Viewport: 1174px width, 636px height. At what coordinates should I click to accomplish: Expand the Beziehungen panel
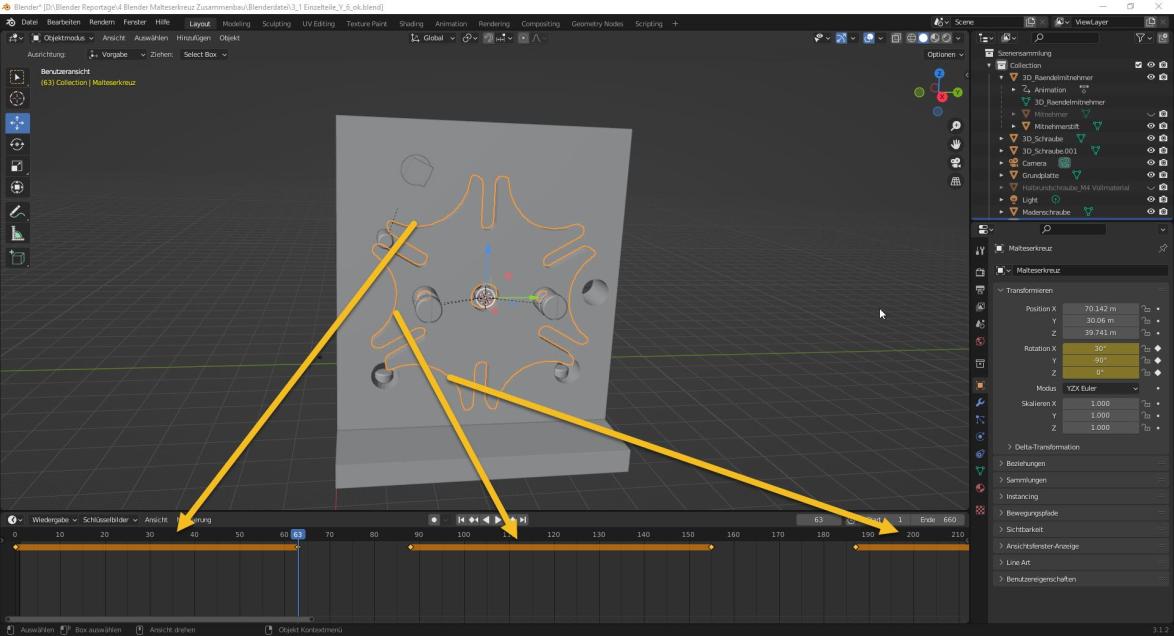click(x=1026, y=464)
